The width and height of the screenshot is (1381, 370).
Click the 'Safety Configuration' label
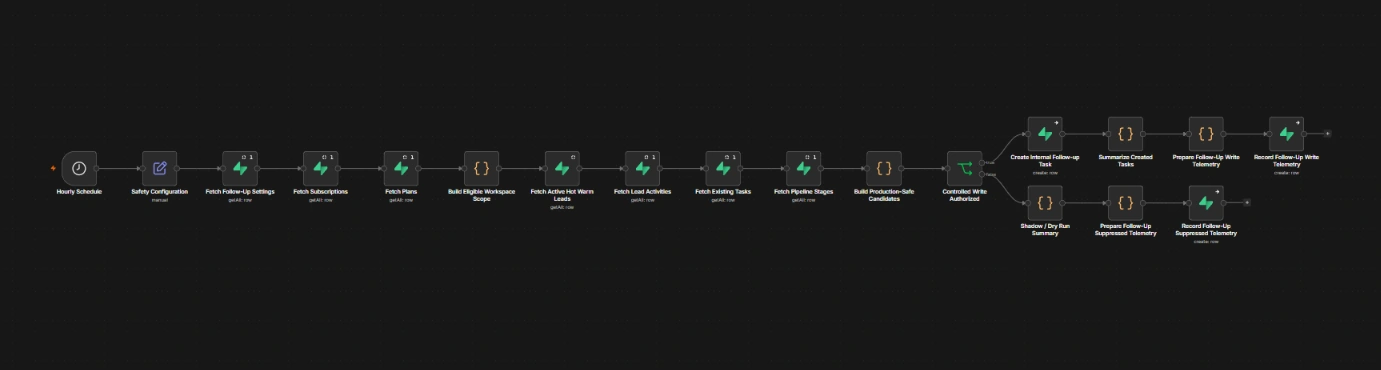coord(159,191)
